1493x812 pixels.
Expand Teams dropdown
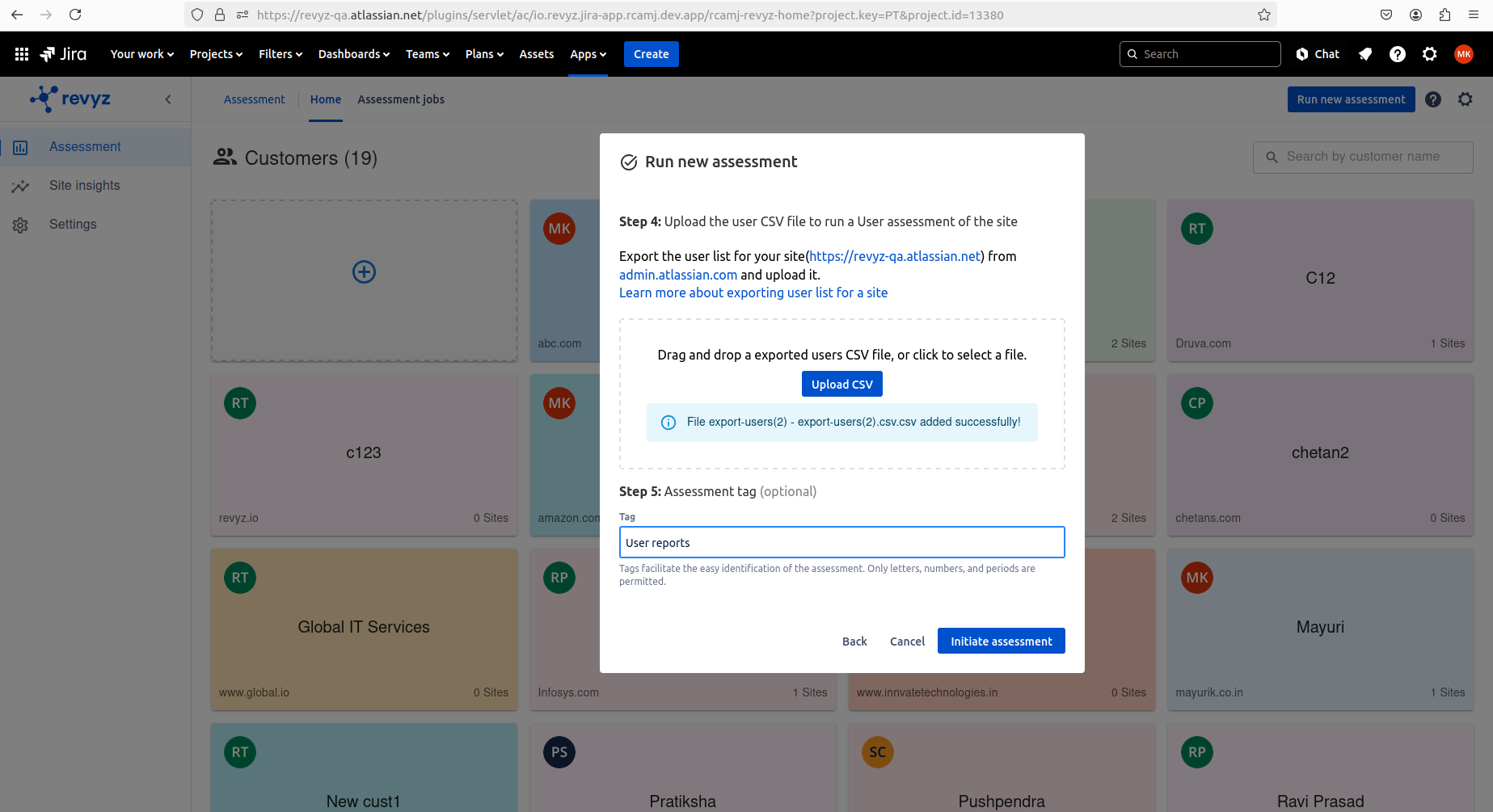[428, 54]
